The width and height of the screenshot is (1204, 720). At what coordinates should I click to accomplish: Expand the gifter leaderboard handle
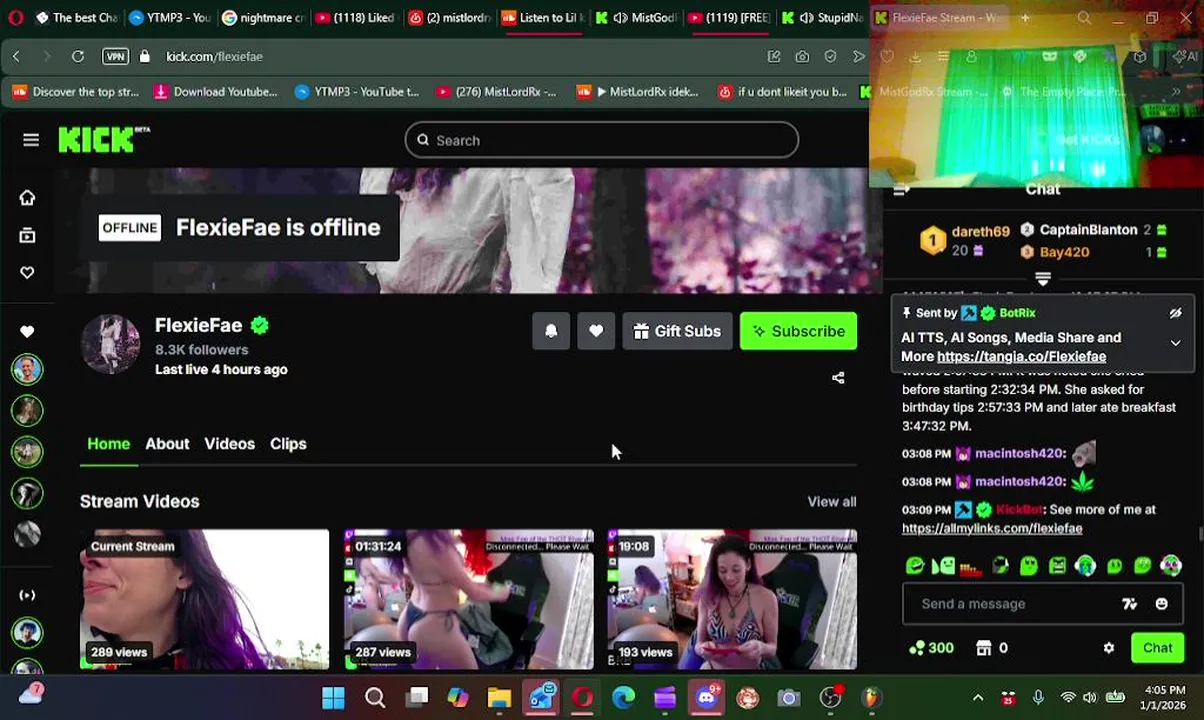coord(1043,279)
